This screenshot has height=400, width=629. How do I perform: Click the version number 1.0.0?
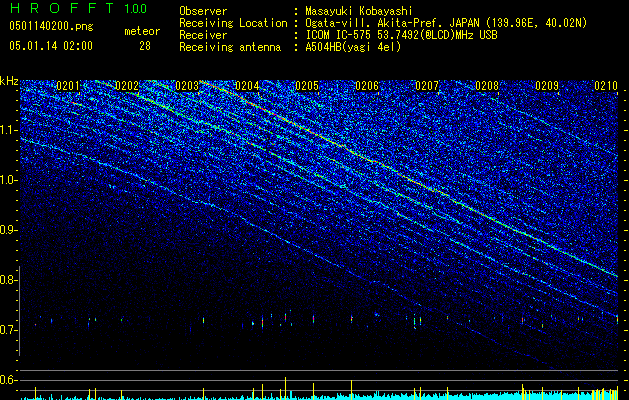pos(135,8)
